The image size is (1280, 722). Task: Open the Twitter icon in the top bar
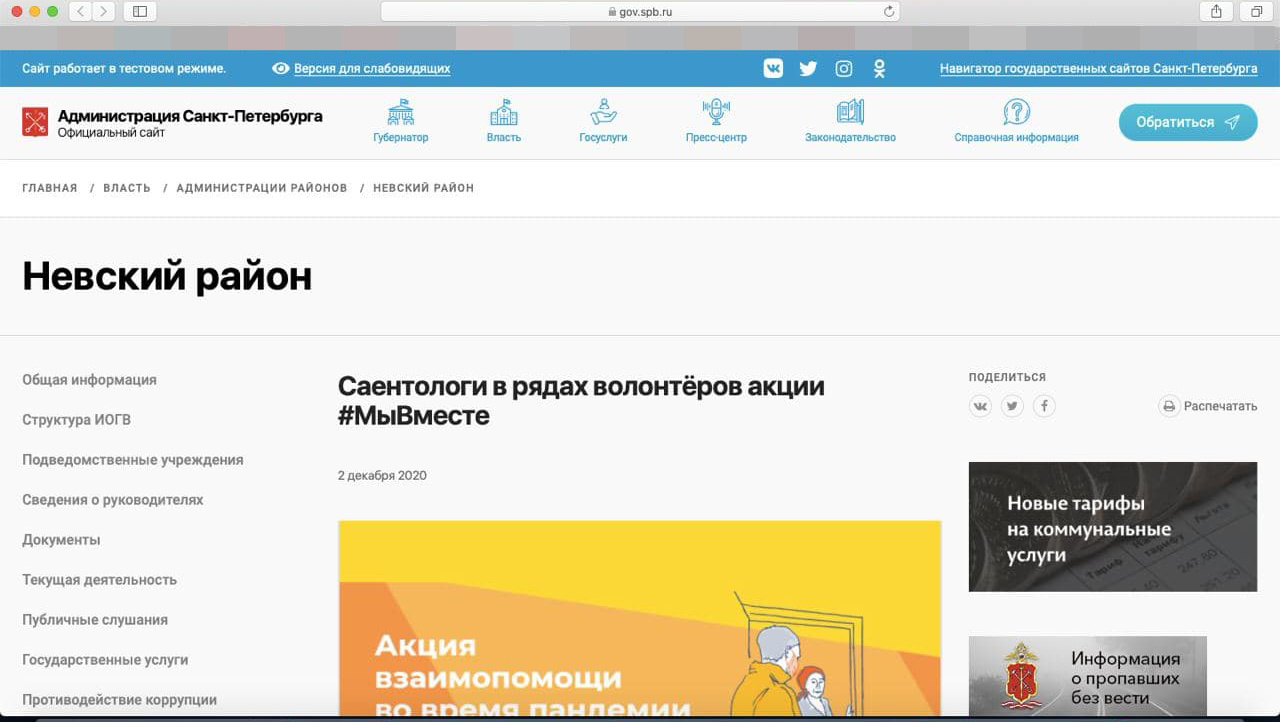tap(808, 69)
